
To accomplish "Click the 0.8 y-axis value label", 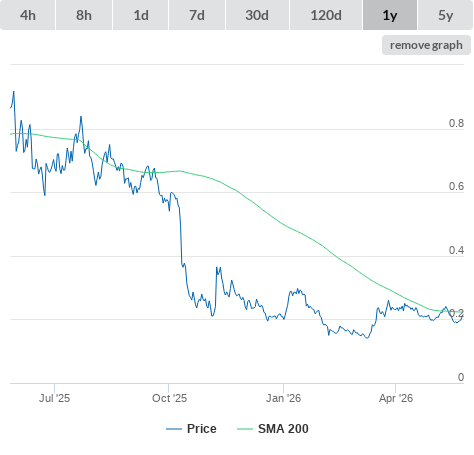I will tap(456, 123).
